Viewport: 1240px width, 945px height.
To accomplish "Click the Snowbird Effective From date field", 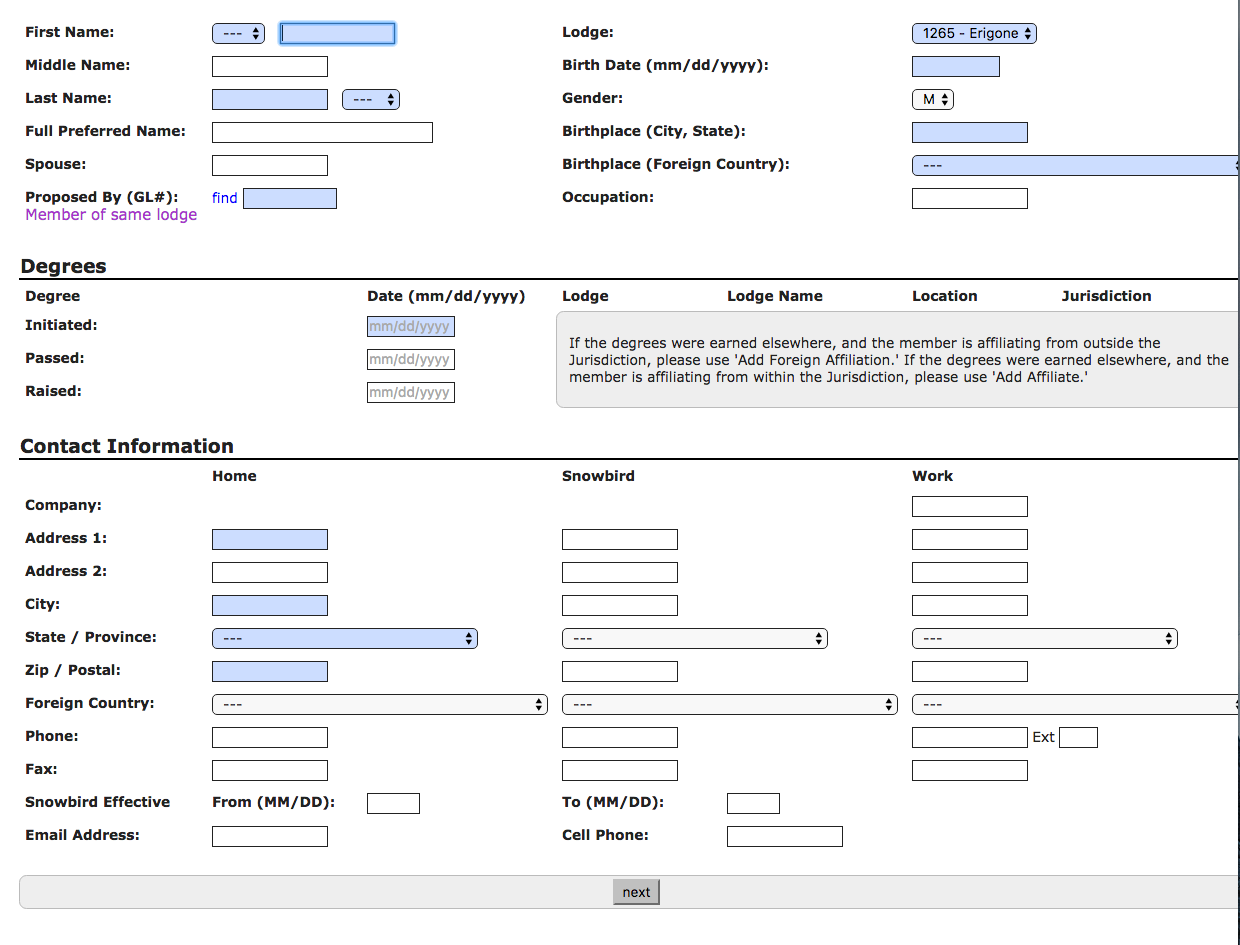I will (x=393, y=803).
